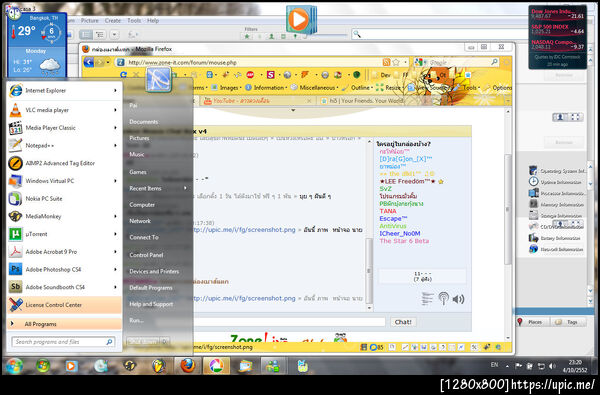Open Miscellaneous menu in developer toolbar
The height and width of the screenshot is (395, 600).
click(315, 88)
